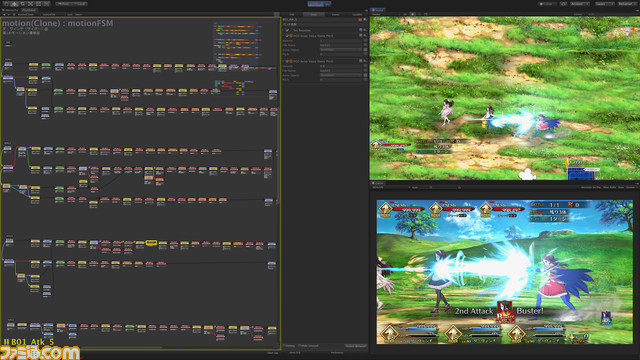
Task: Select the Hand tool in Unity toolbar
Action: (x=6, y=4)
